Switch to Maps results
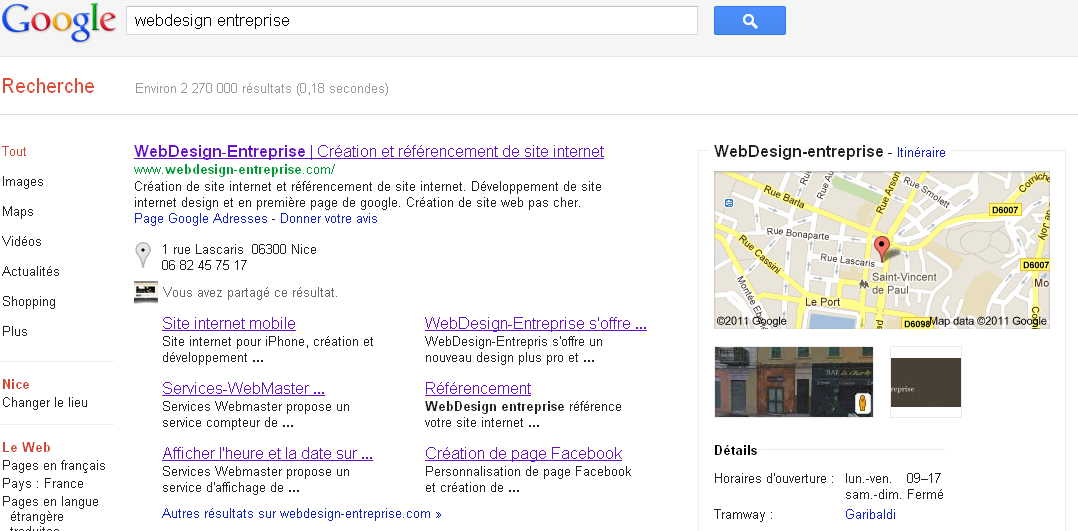 pyautogui.click(x=18, y=212)
